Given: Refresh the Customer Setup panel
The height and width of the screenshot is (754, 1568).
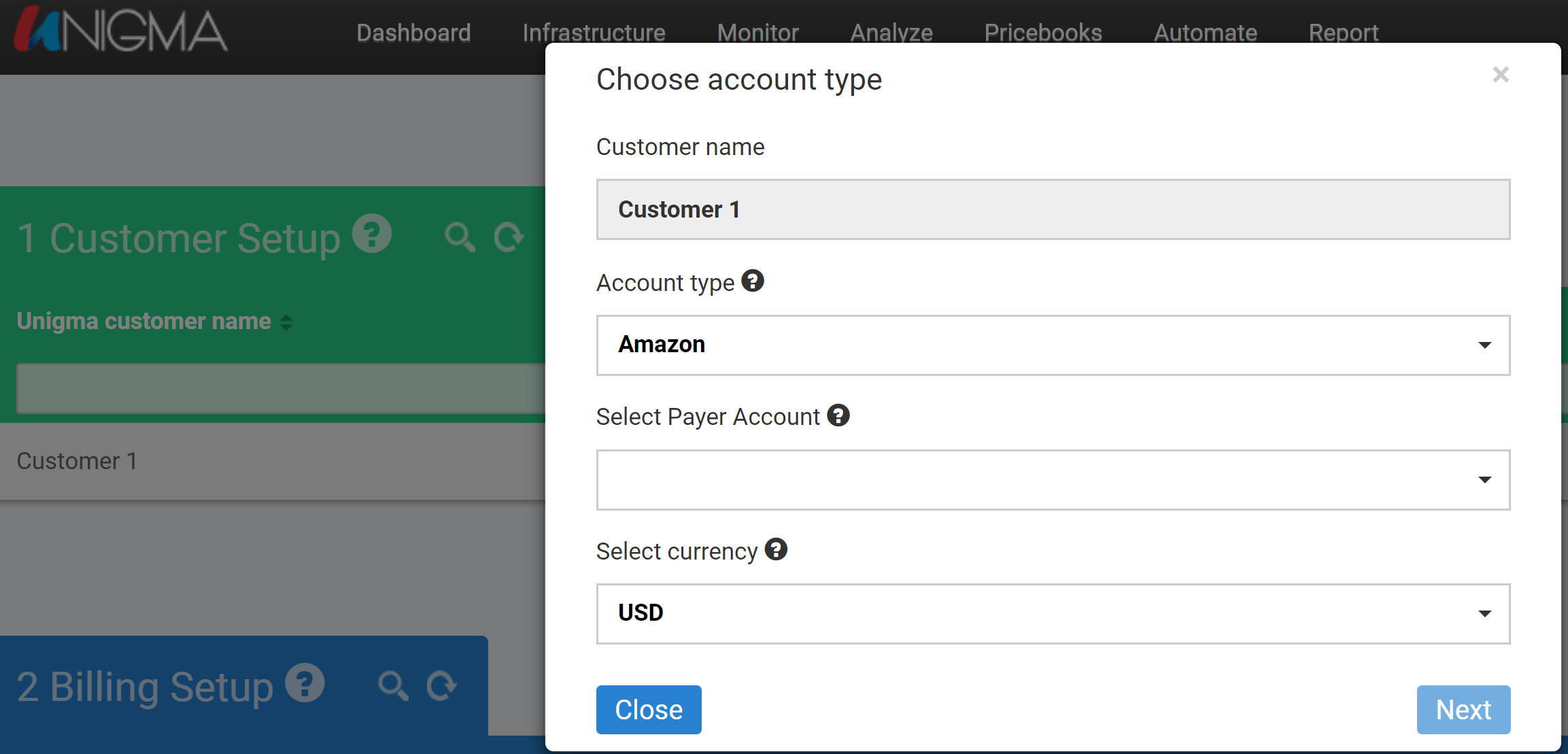Looking at the screenshot, I should point(509,237).
